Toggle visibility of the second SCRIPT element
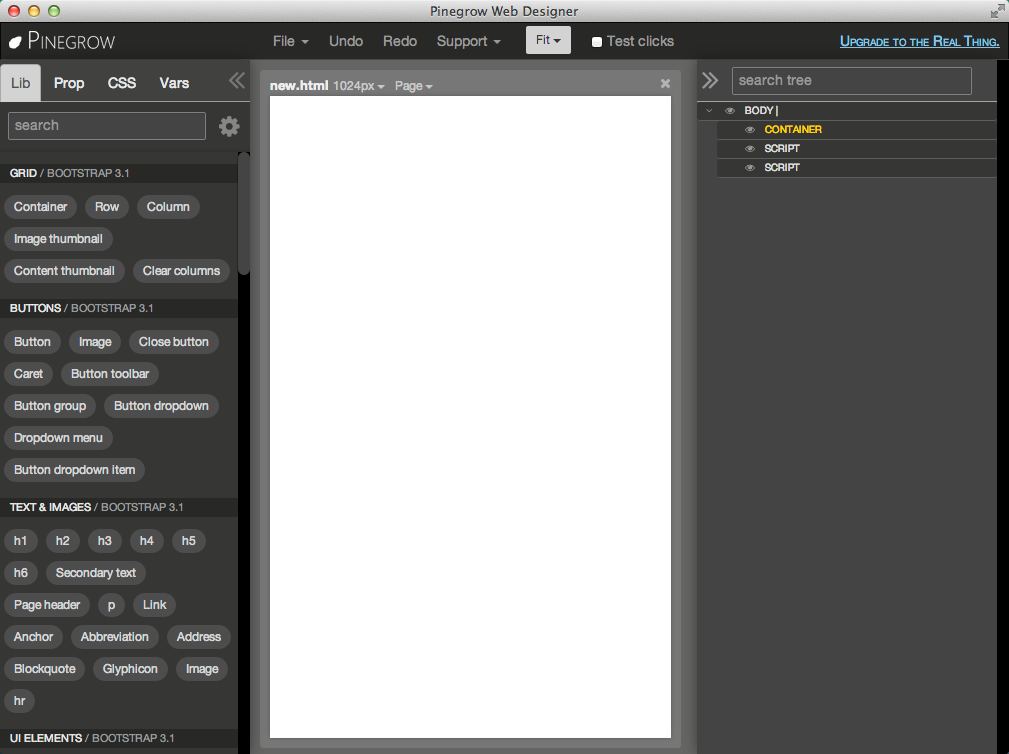Screen dimensions: 1009x754 coord(750,168)
